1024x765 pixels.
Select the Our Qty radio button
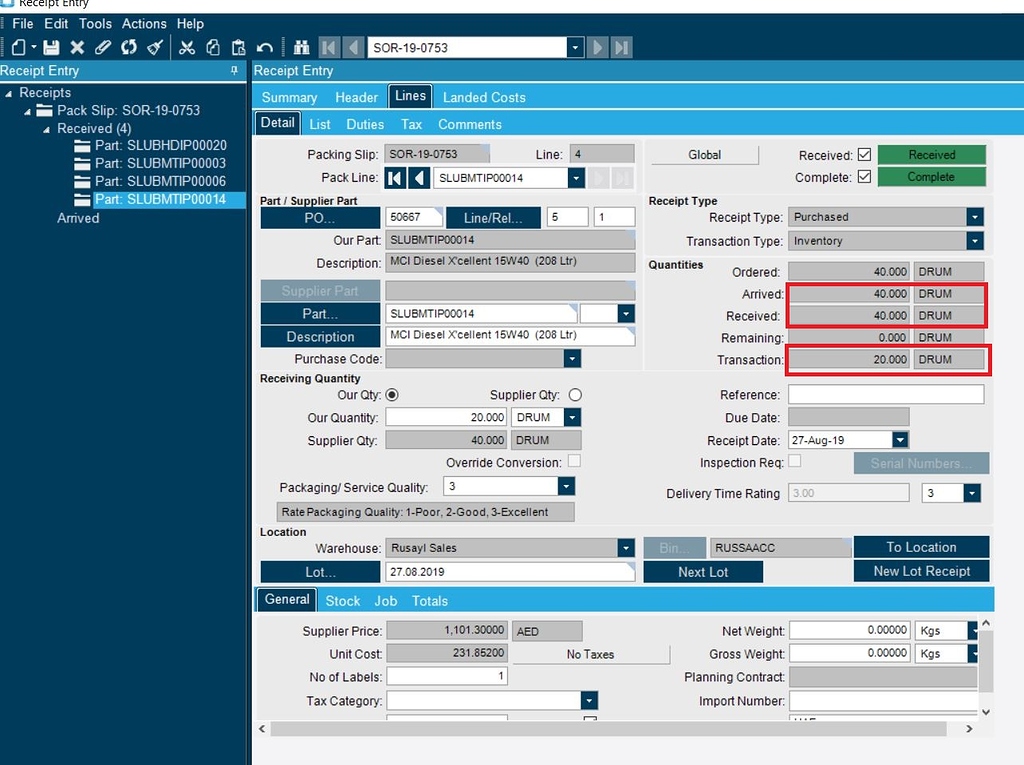pos(392,395)
